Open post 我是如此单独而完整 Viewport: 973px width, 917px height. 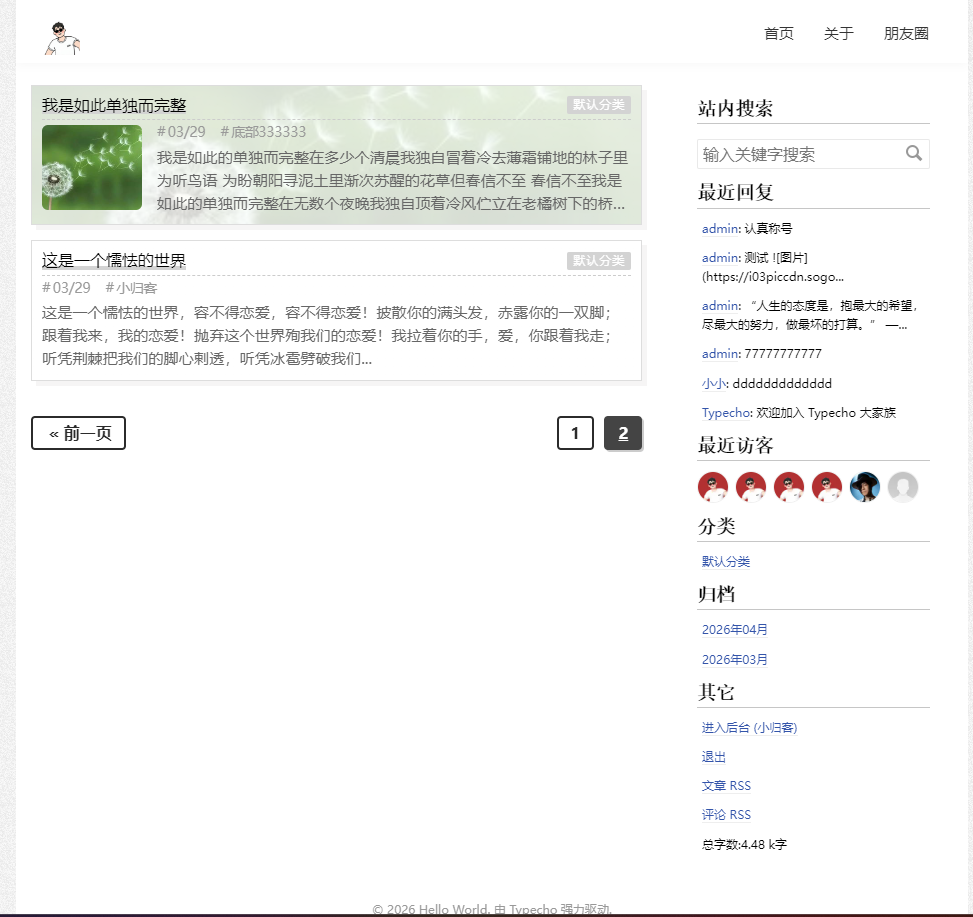click(x=114, y=106)
